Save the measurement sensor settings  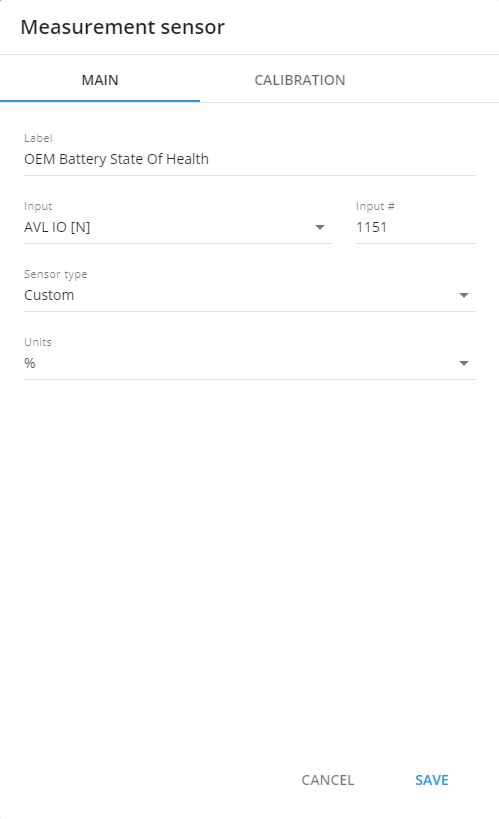pos(432,780)
